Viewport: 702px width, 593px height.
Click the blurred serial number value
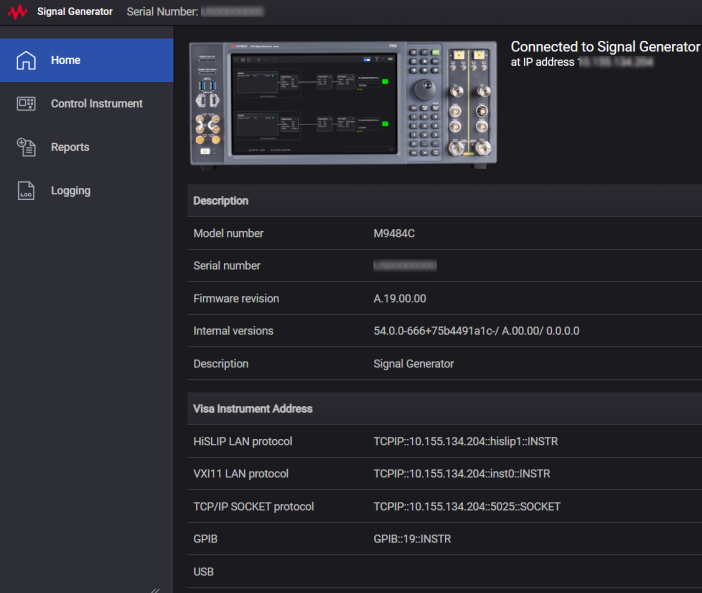405,265
